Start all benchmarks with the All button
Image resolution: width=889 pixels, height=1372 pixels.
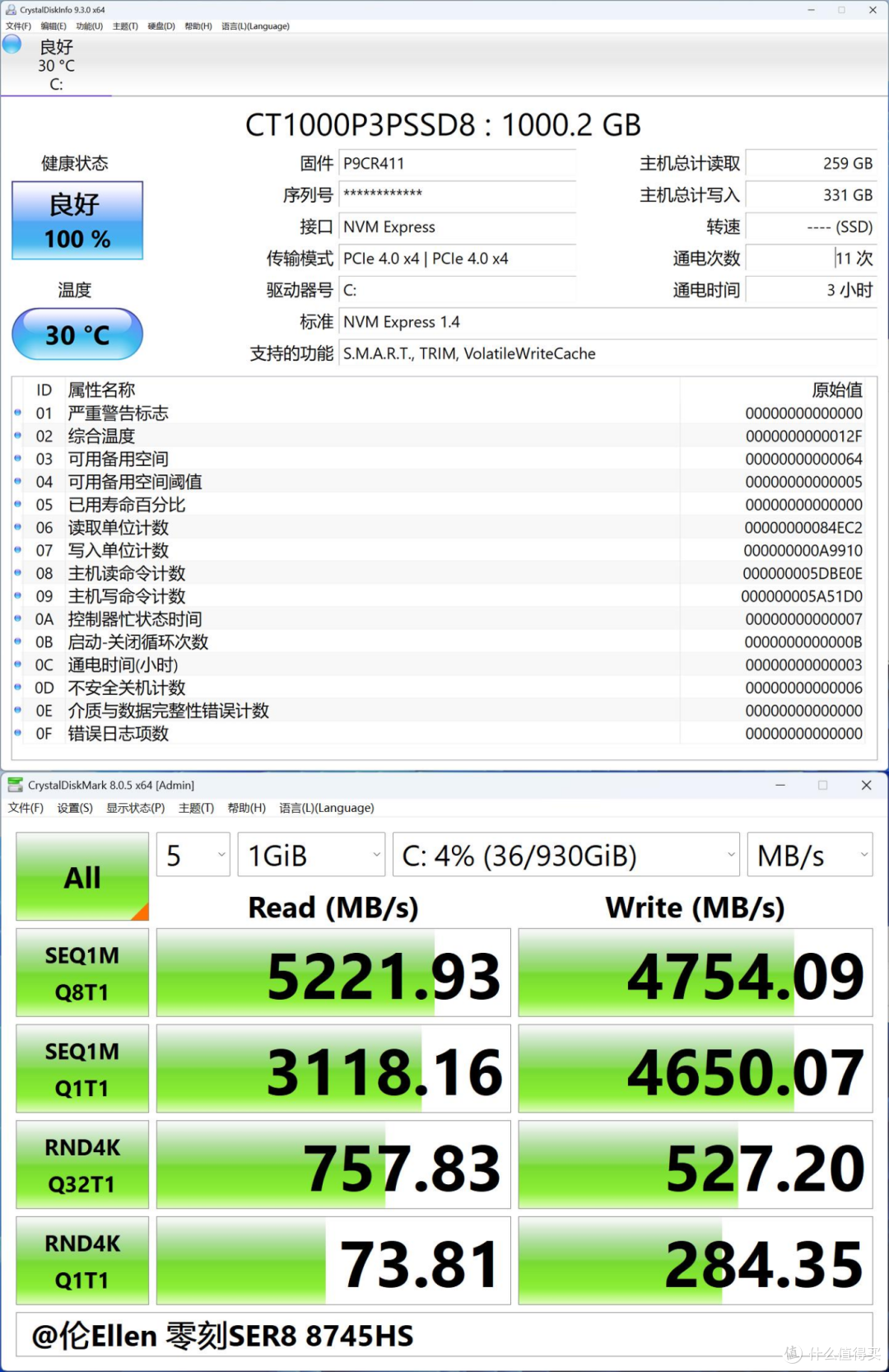tap(82, 876)
